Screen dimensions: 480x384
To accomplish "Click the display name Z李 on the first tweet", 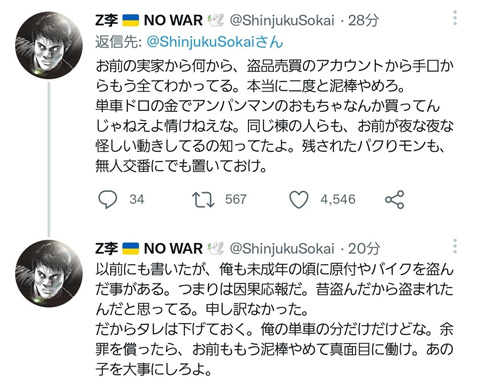I will (106, 20).
